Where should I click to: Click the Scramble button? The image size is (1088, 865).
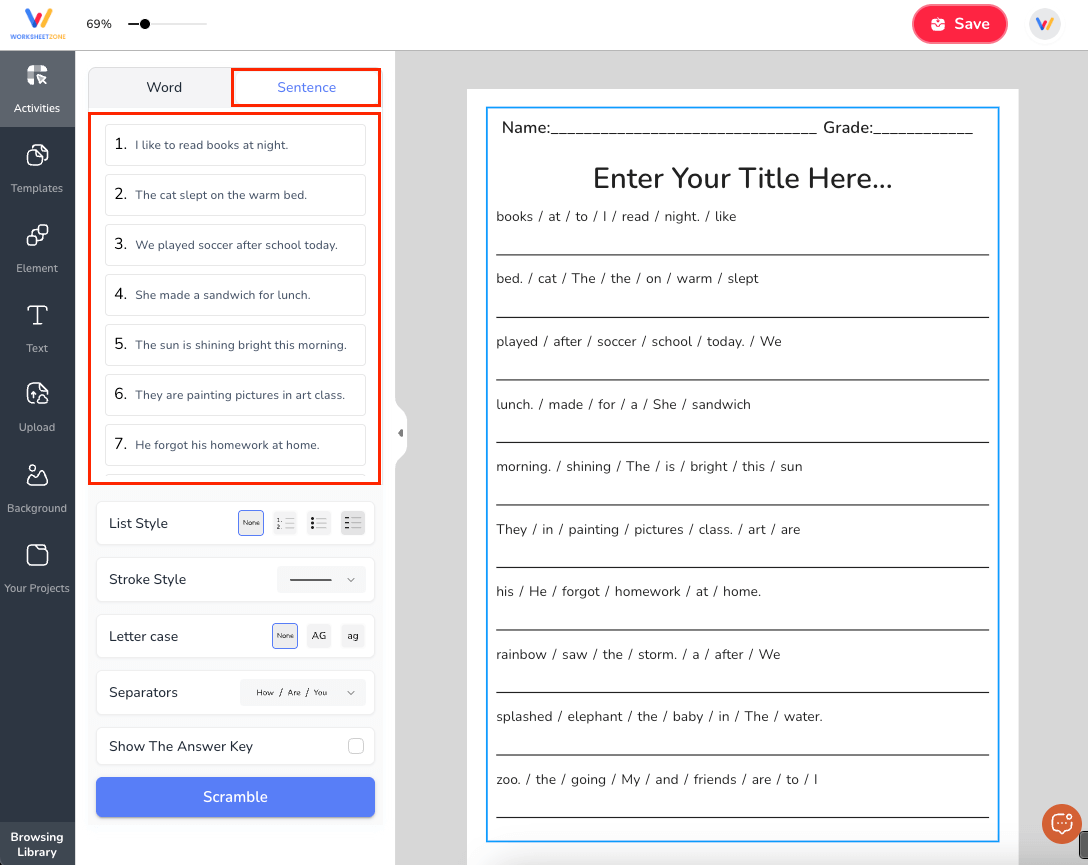[x=235, y=797]
